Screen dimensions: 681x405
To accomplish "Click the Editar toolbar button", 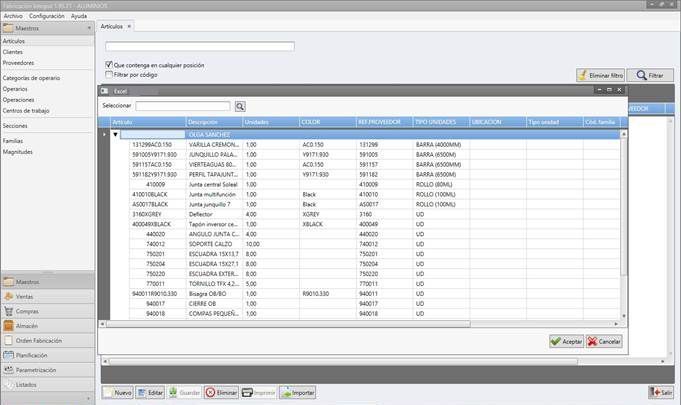I will tap(150, 392).
